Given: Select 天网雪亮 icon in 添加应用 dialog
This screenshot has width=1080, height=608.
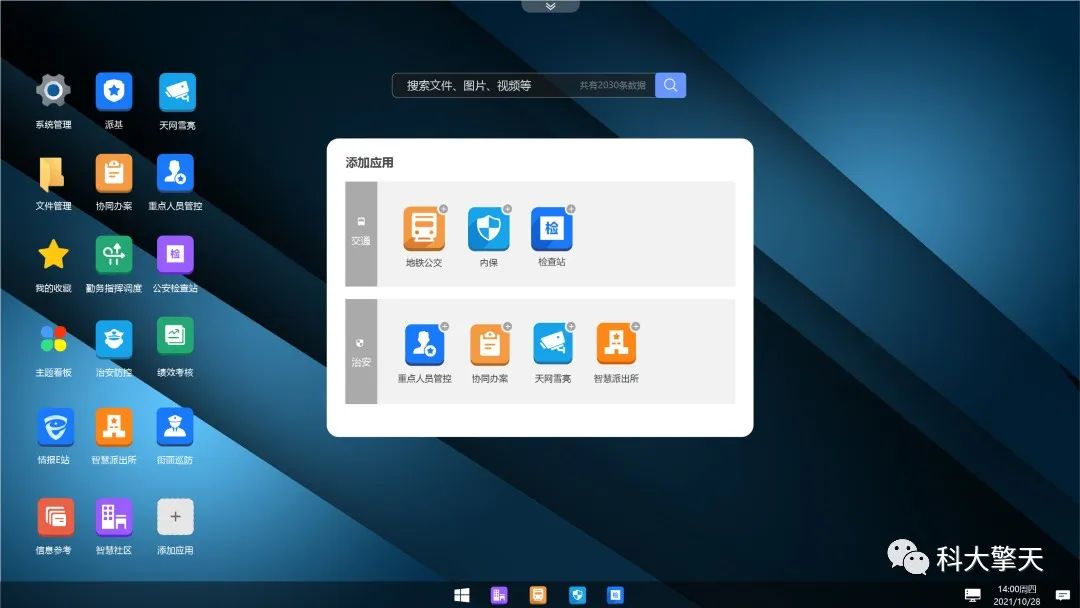Looking at the screenshot, I should 552,345.
